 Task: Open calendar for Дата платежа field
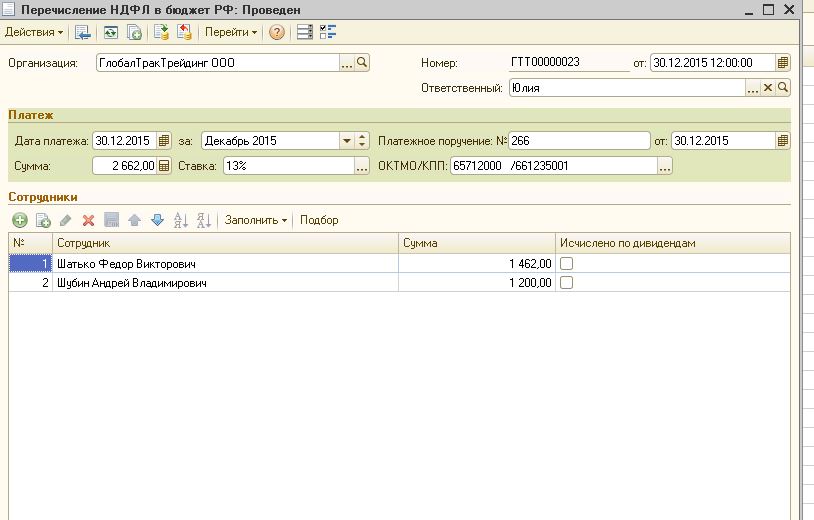point(165,141)
